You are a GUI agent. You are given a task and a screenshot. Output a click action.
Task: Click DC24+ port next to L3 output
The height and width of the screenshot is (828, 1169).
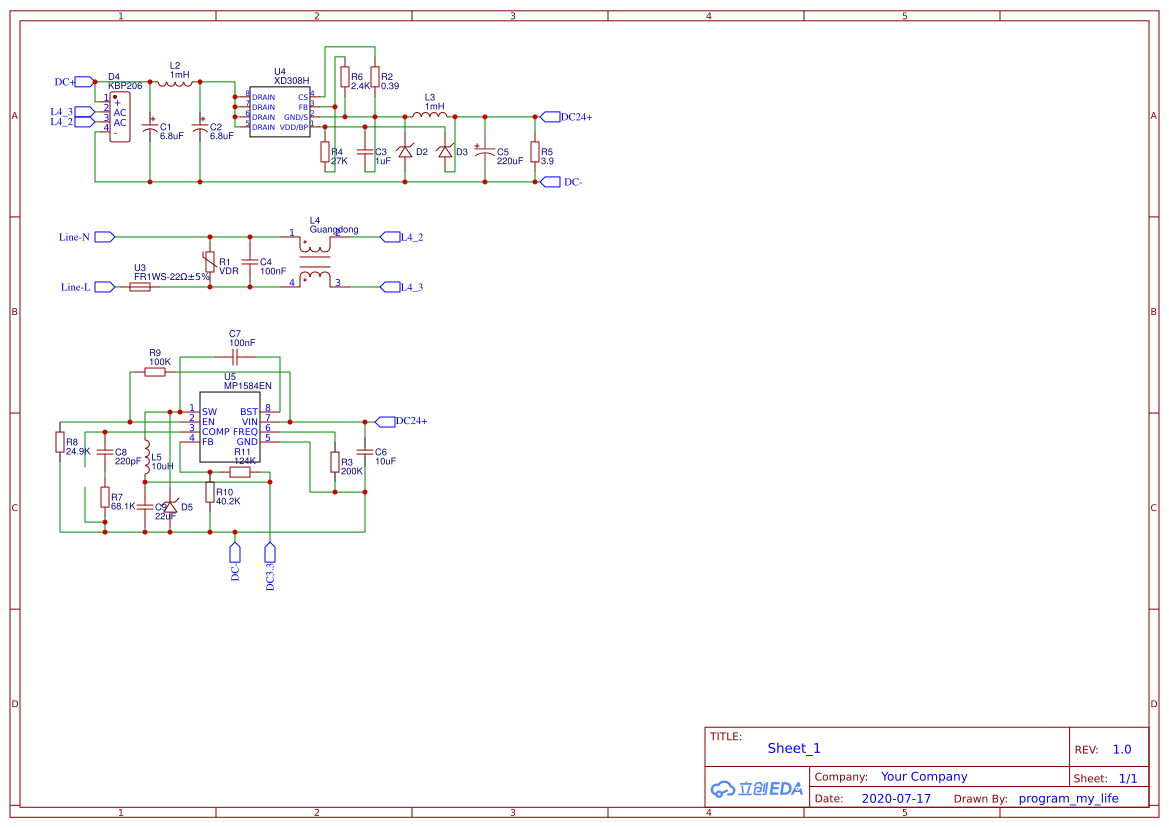click(550, 117)
